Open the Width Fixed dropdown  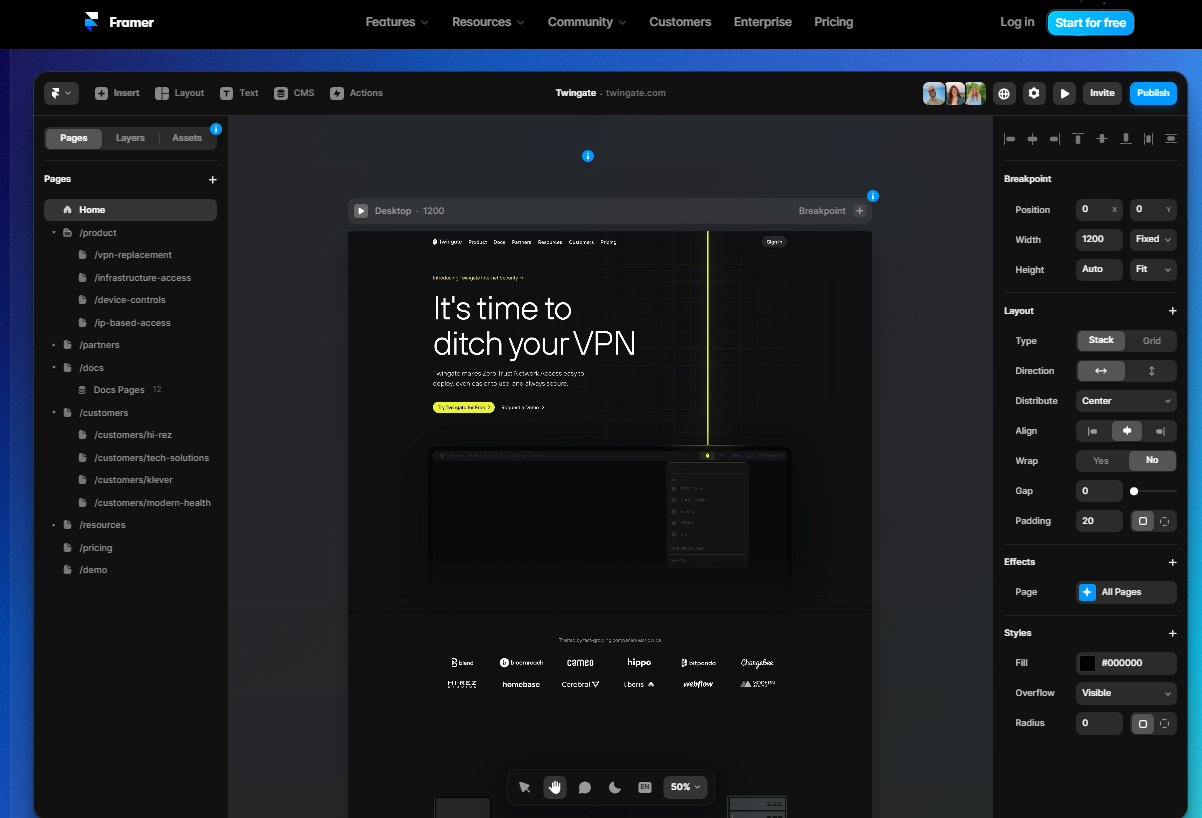click(1153, 239)
